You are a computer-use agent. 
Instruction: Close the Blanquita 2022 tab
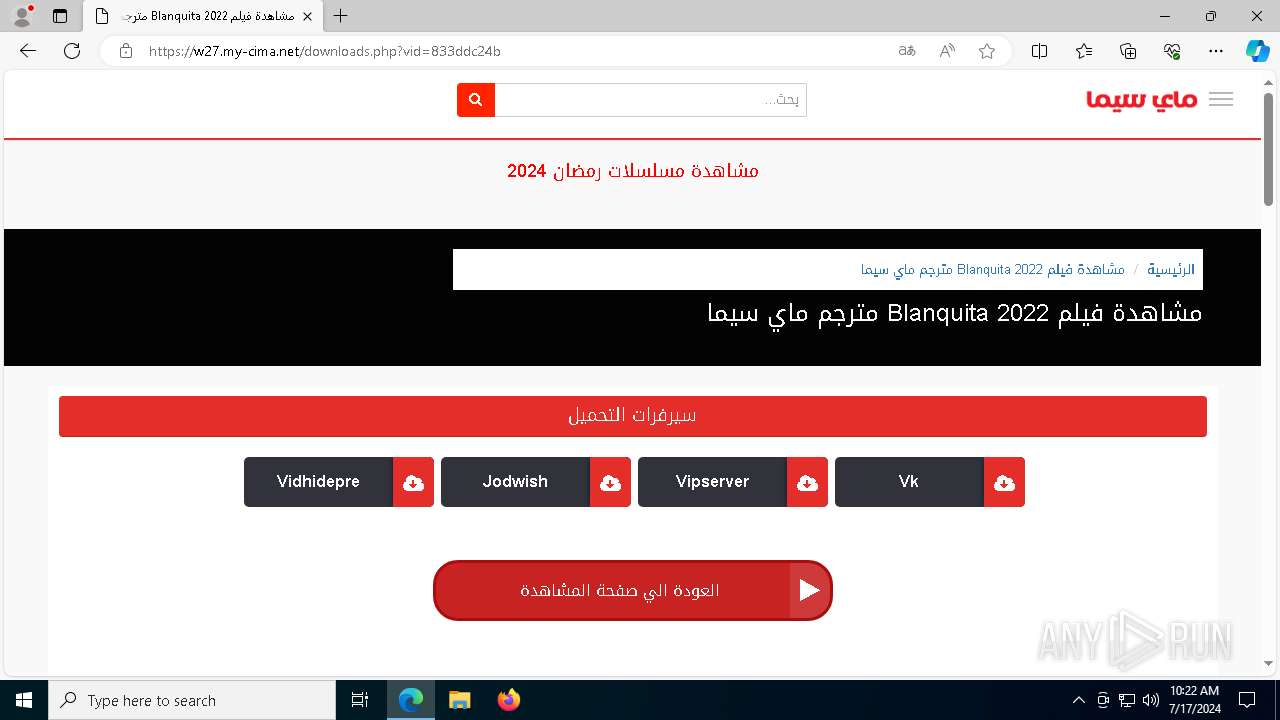click(307, 17)
